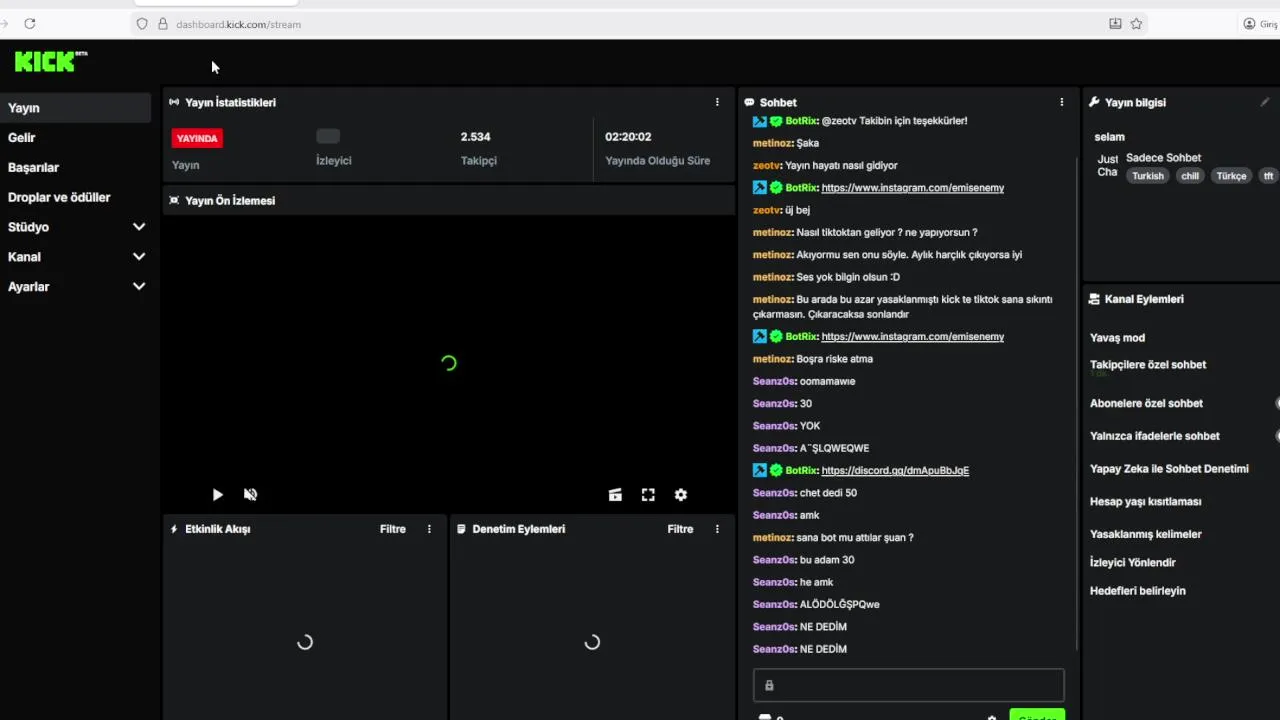The image size is (1280, 720).
Task: Click metinoz in 'Boşra riske atma' message
Action: tap(772, 359)
